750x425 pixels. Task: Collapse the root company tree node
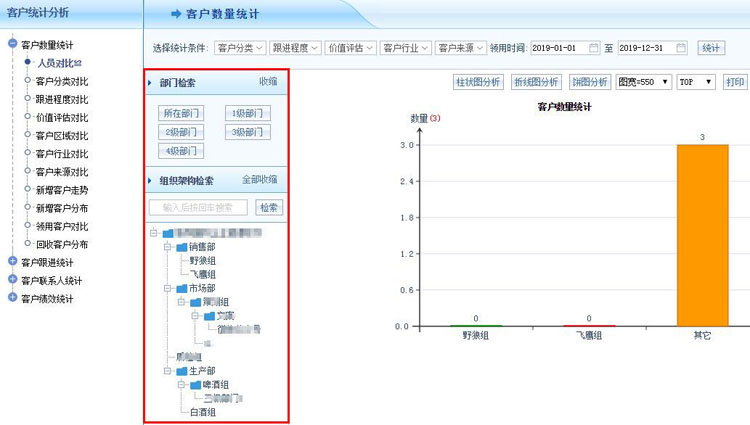pyautogui.click(x=154, y=233)
